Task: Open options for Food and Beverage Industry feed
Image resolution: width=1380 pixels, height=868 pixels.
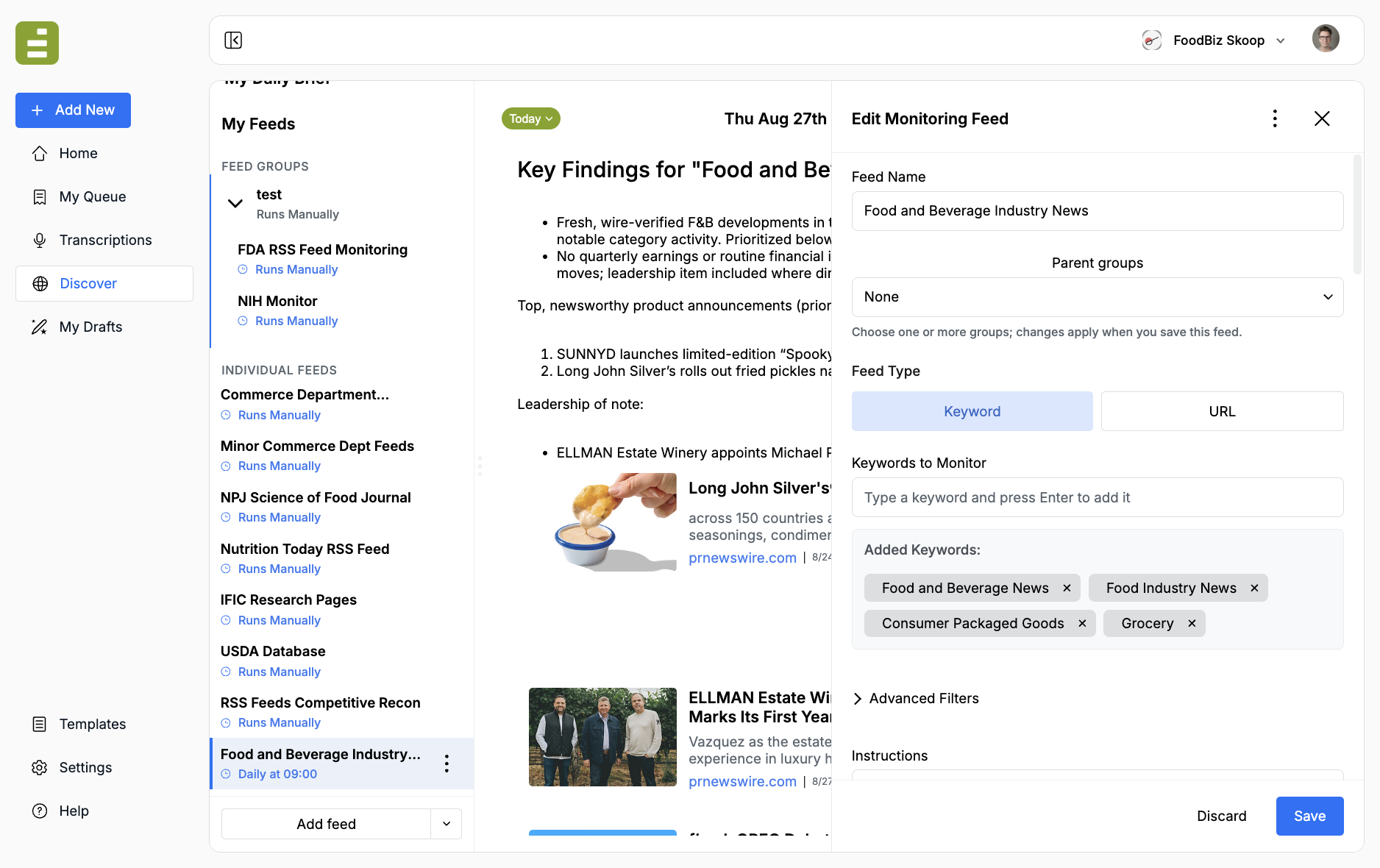Action: (447, 764)
